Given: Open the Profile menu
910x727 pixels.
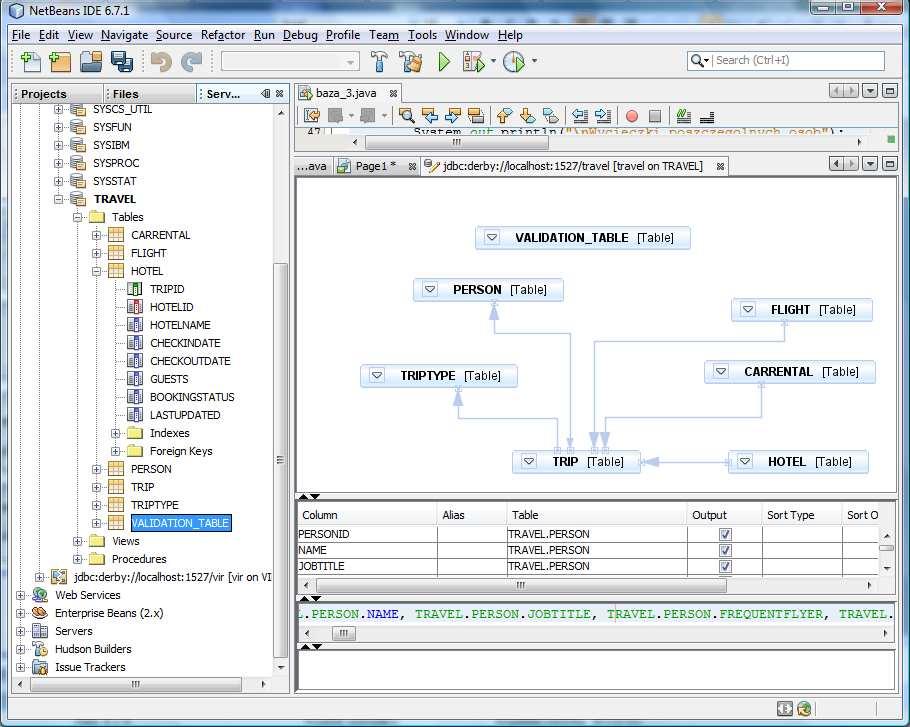Looking at the screenshot, I should tap(342, 35).
